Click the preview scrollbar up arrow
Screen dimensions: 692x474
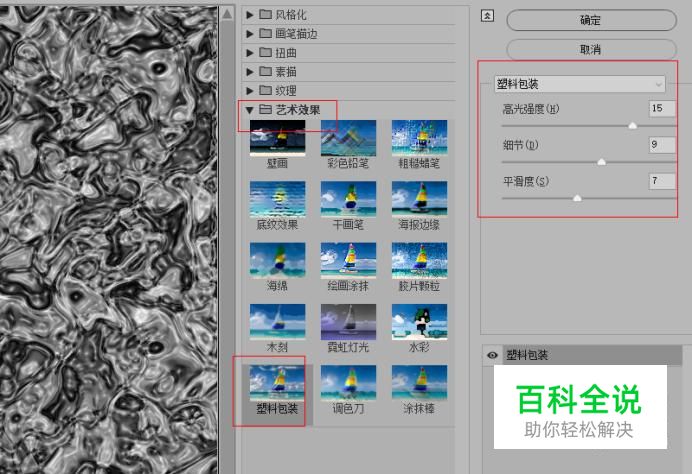pos(227,14)
